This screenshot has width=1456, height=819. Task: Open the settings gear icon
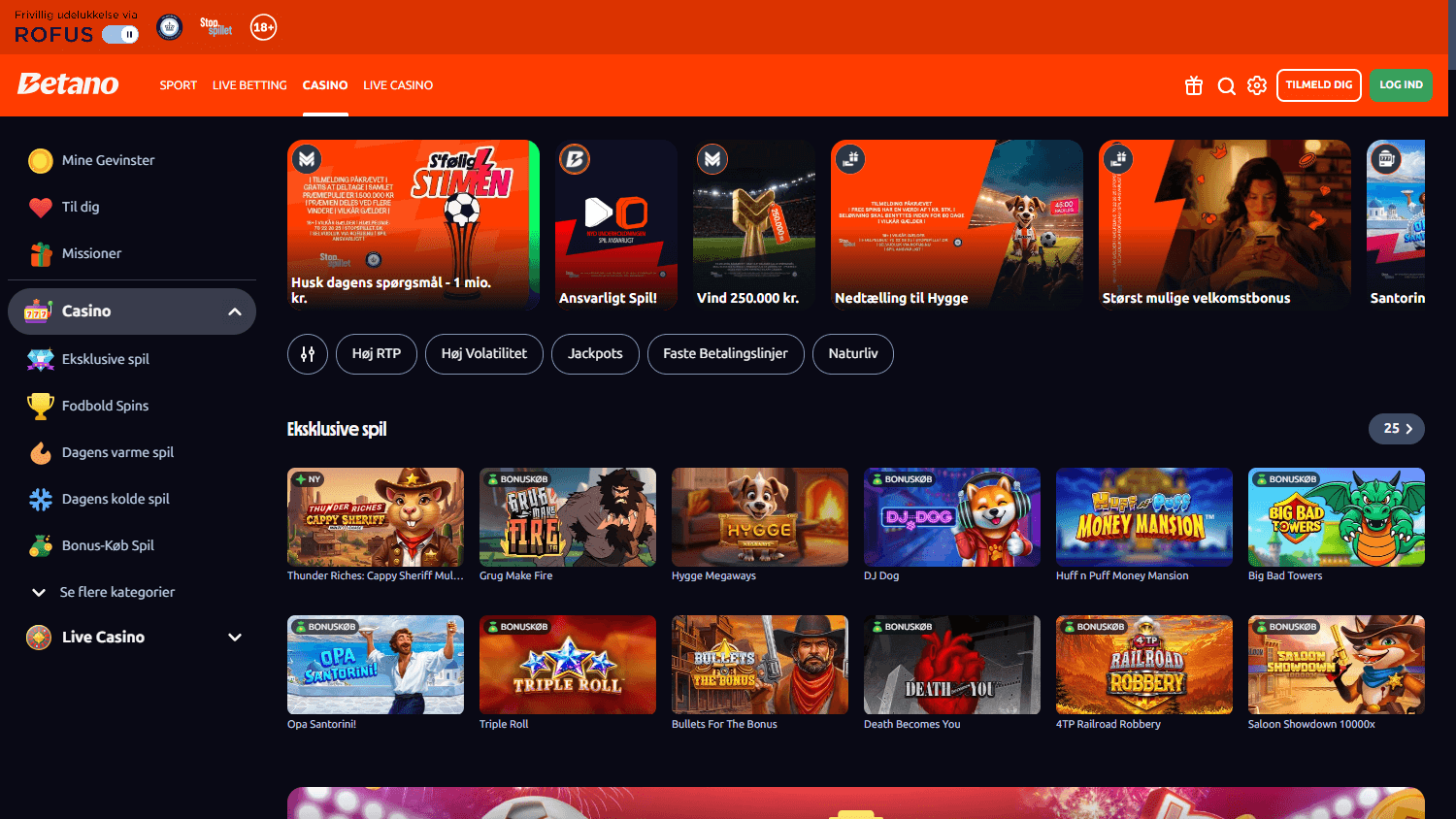tap(1257, 85)
